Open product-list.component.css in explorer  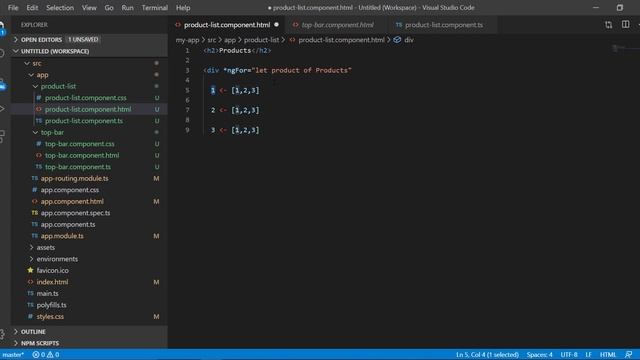[x=86, y=98]
